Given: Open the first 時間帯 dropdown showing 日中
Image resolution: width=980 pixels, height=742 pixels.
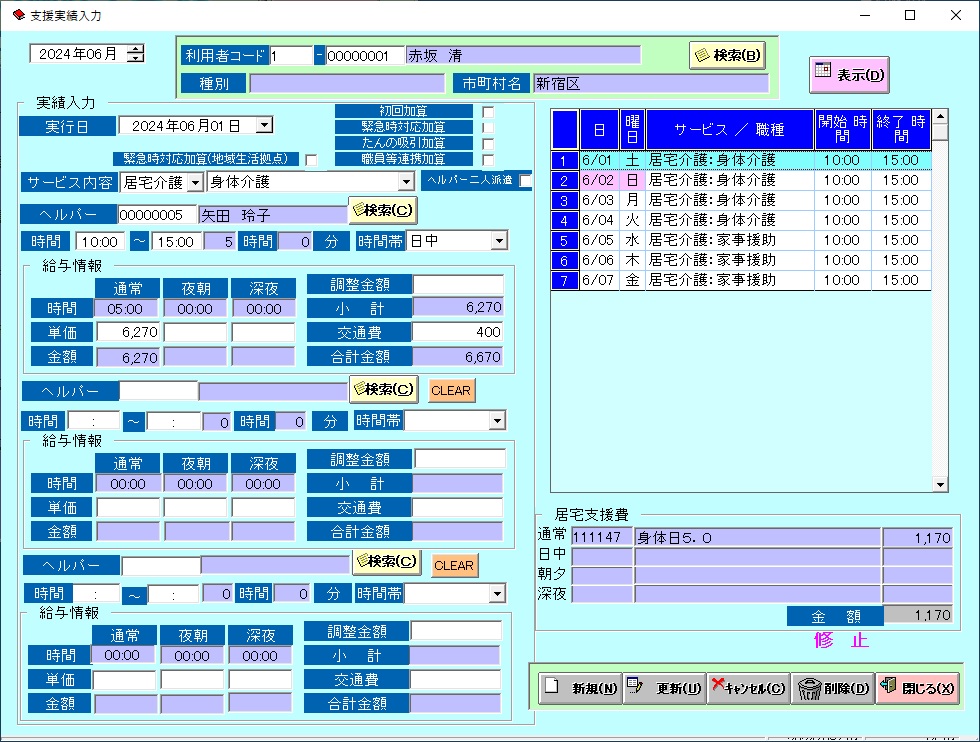Looking at the screenshot, I should (499, 241).
